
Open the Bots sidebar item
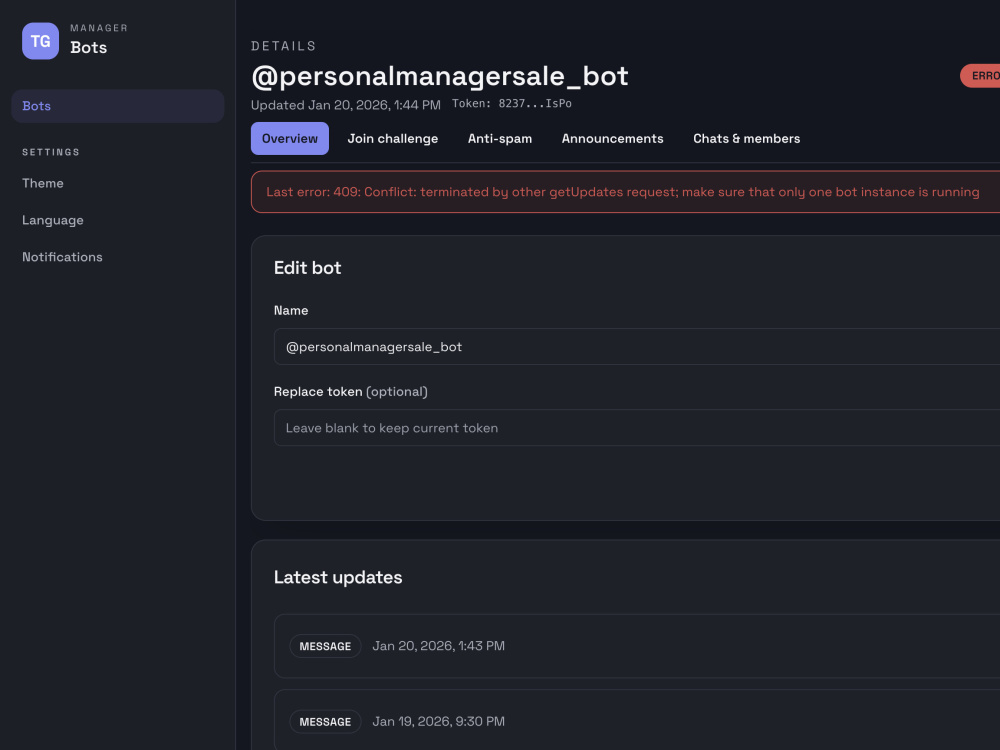click(118, 106)
